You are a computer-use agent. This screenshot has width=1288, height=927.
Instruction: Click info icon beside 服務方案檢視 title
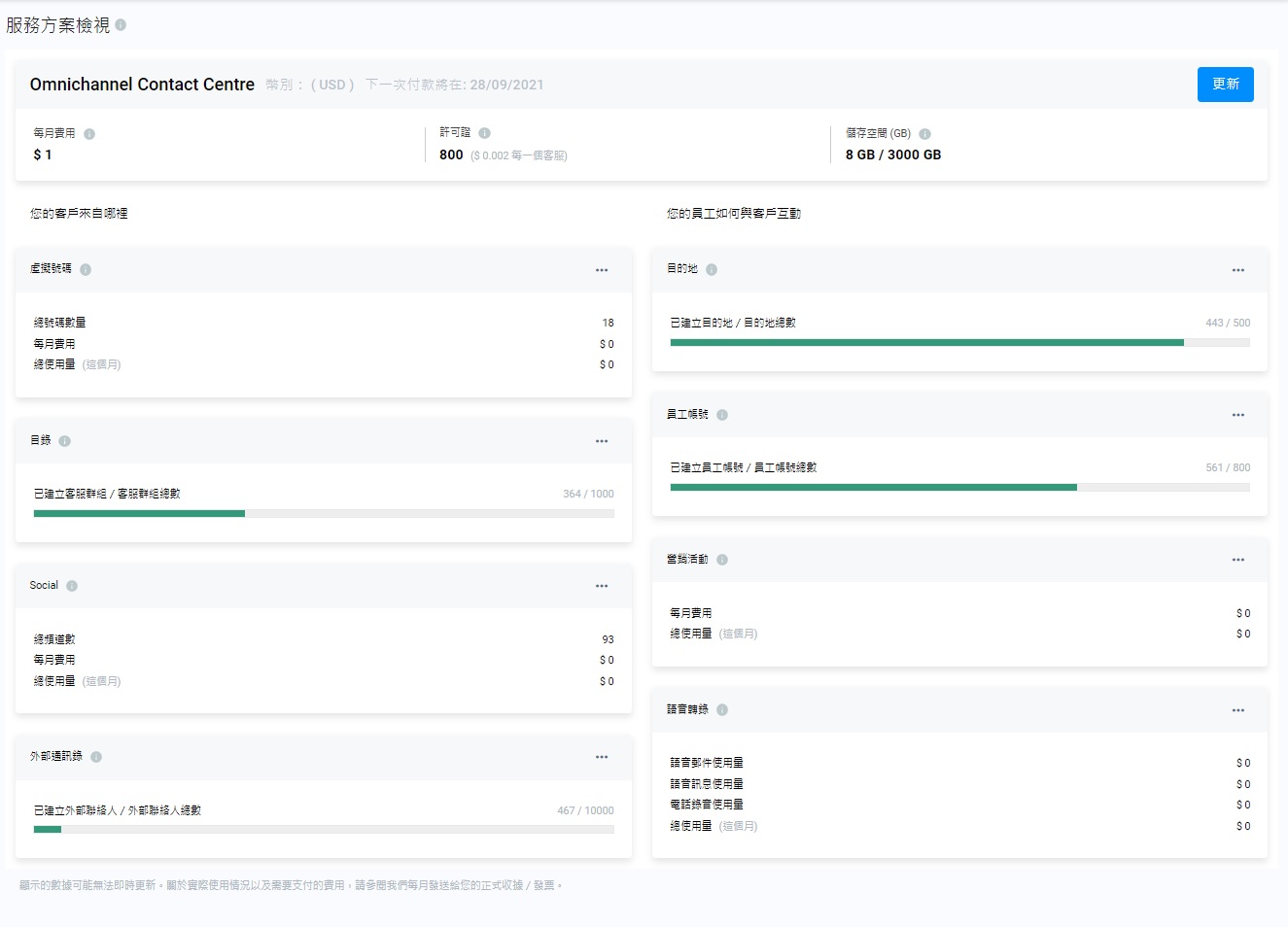click(121, 25)
